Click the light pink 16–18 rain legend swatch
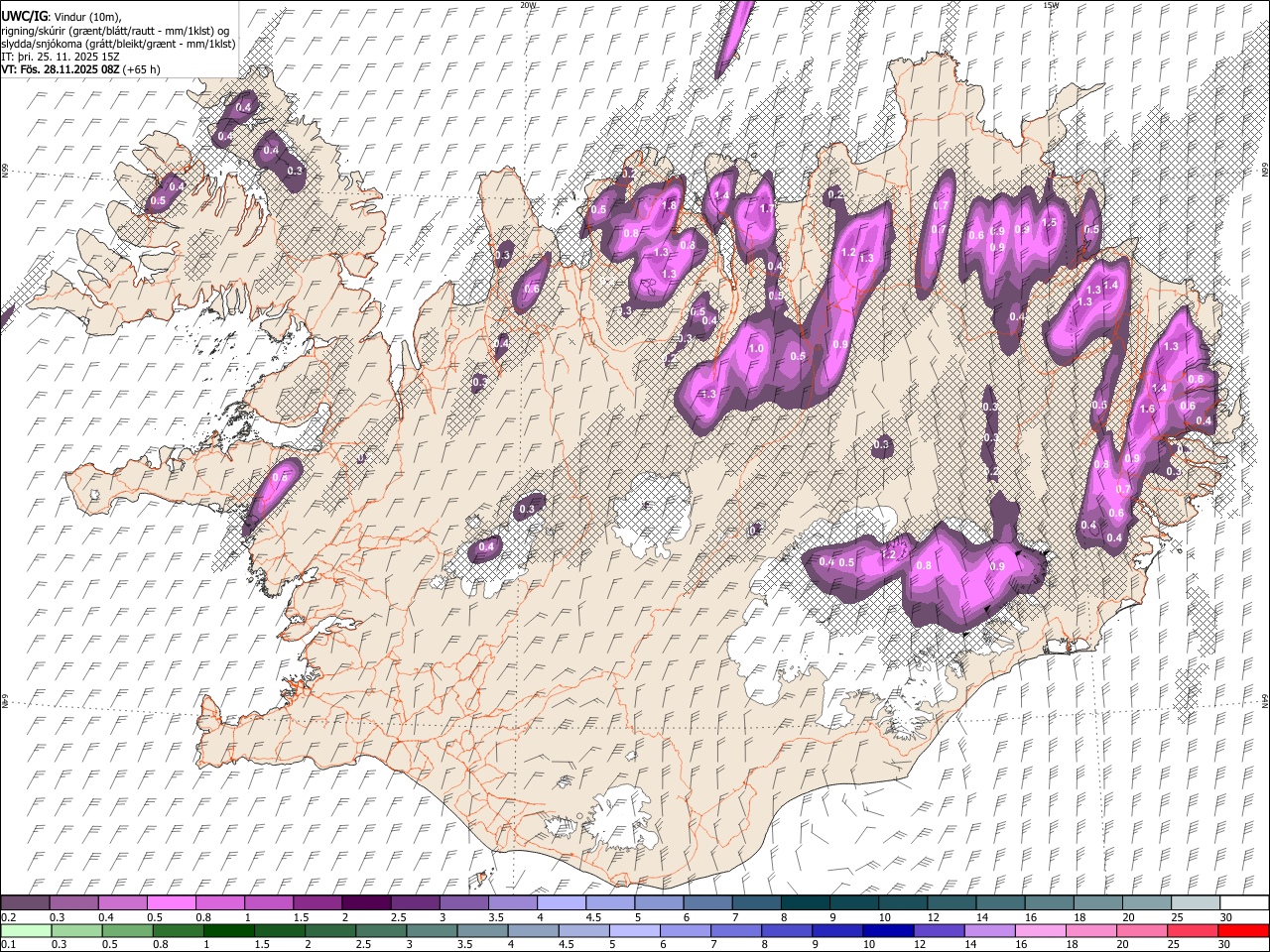Image resolution: width=1270 pixels, height=952 pixels. point(1041,931)
